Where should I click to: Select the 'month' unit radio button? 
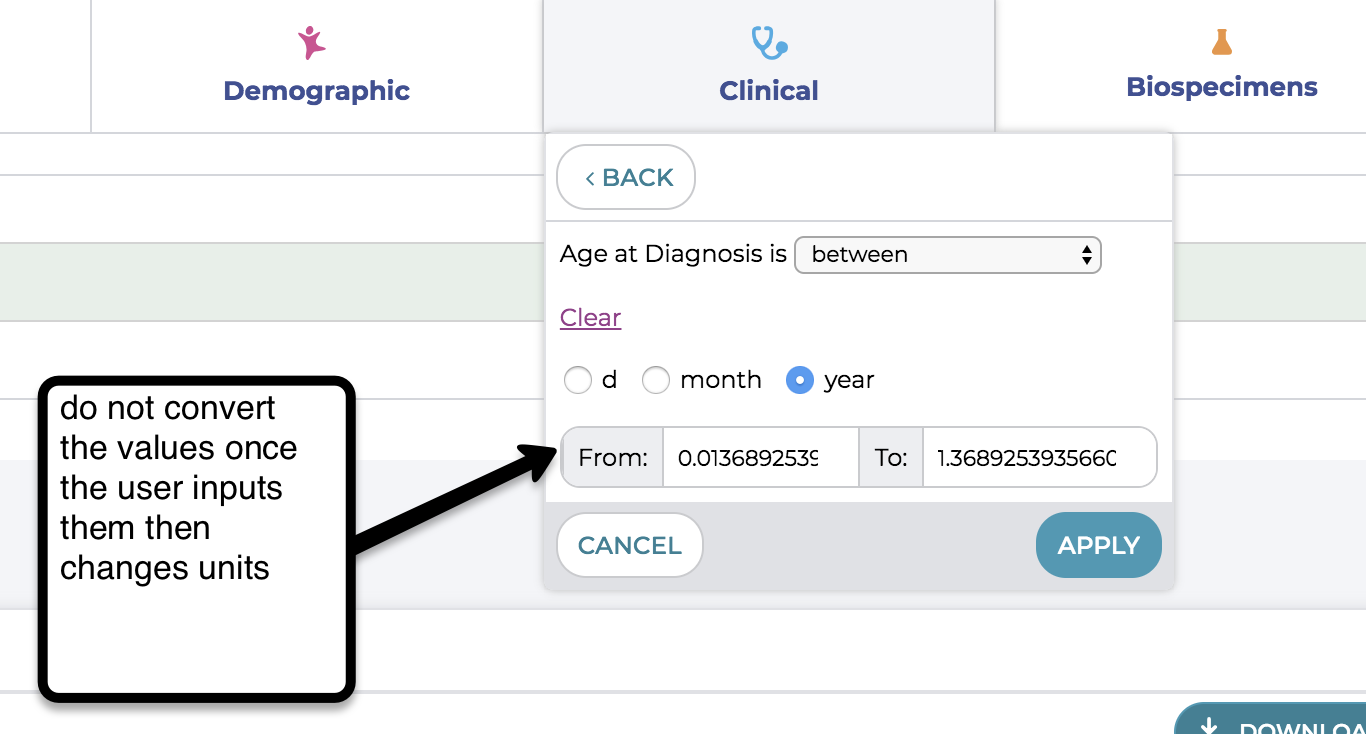[x=656, y=380]
